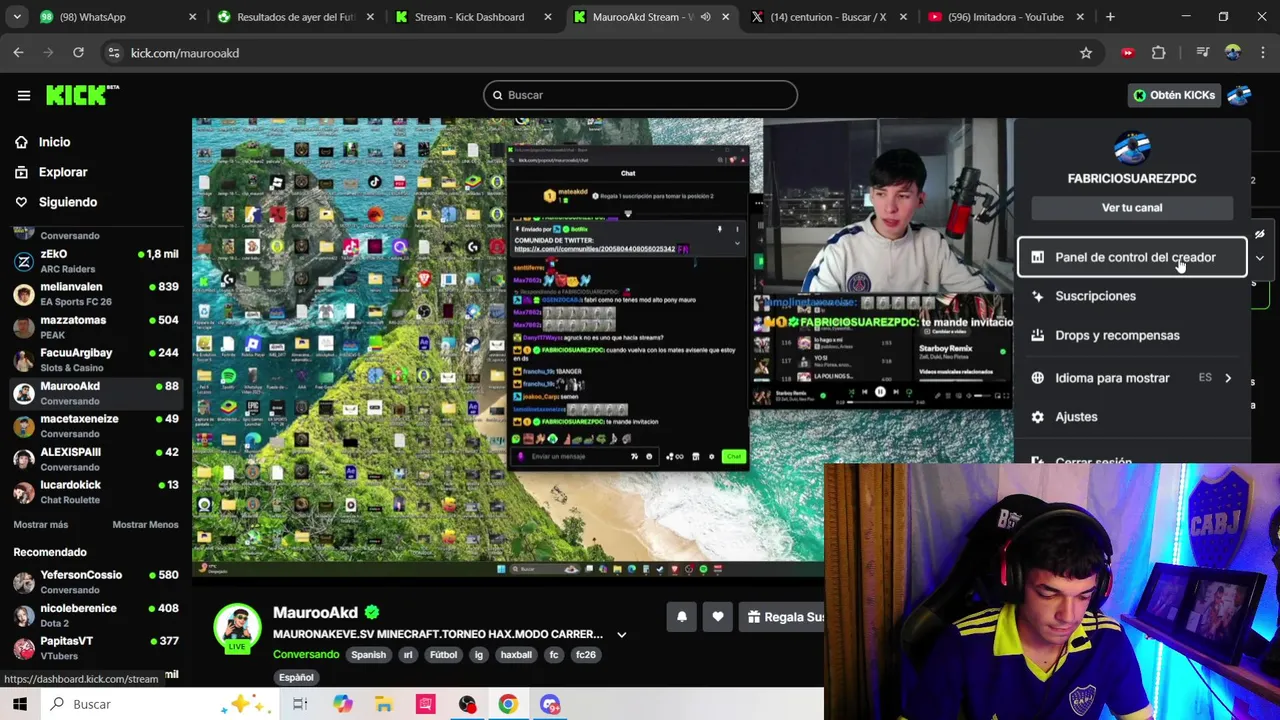Click the heart follow button on stream
Image resolution: width=1280 pixels, height=720 pixels.
718,617
